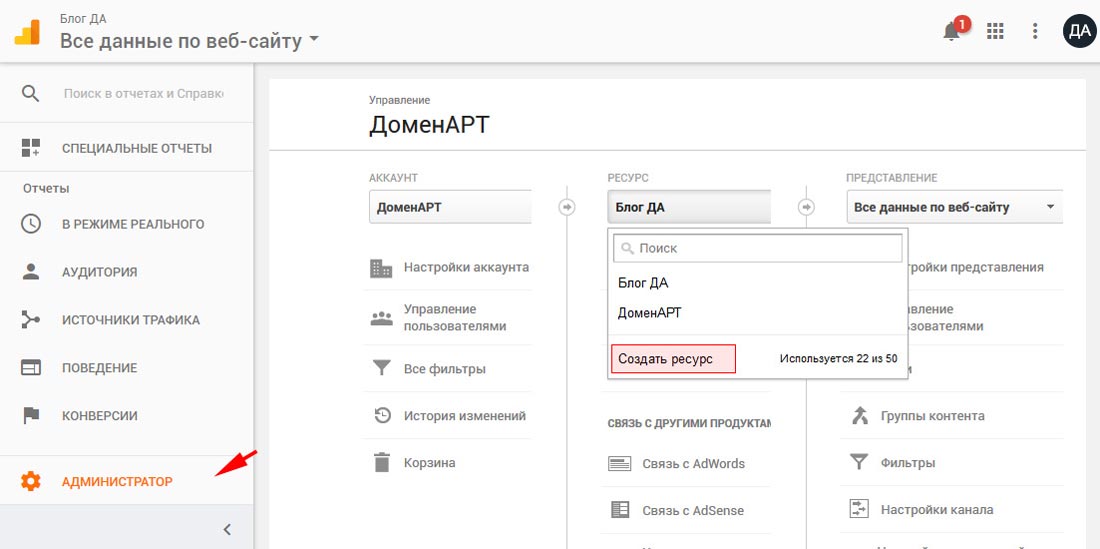Open Все фильтры link

click(x=445, y=369)
